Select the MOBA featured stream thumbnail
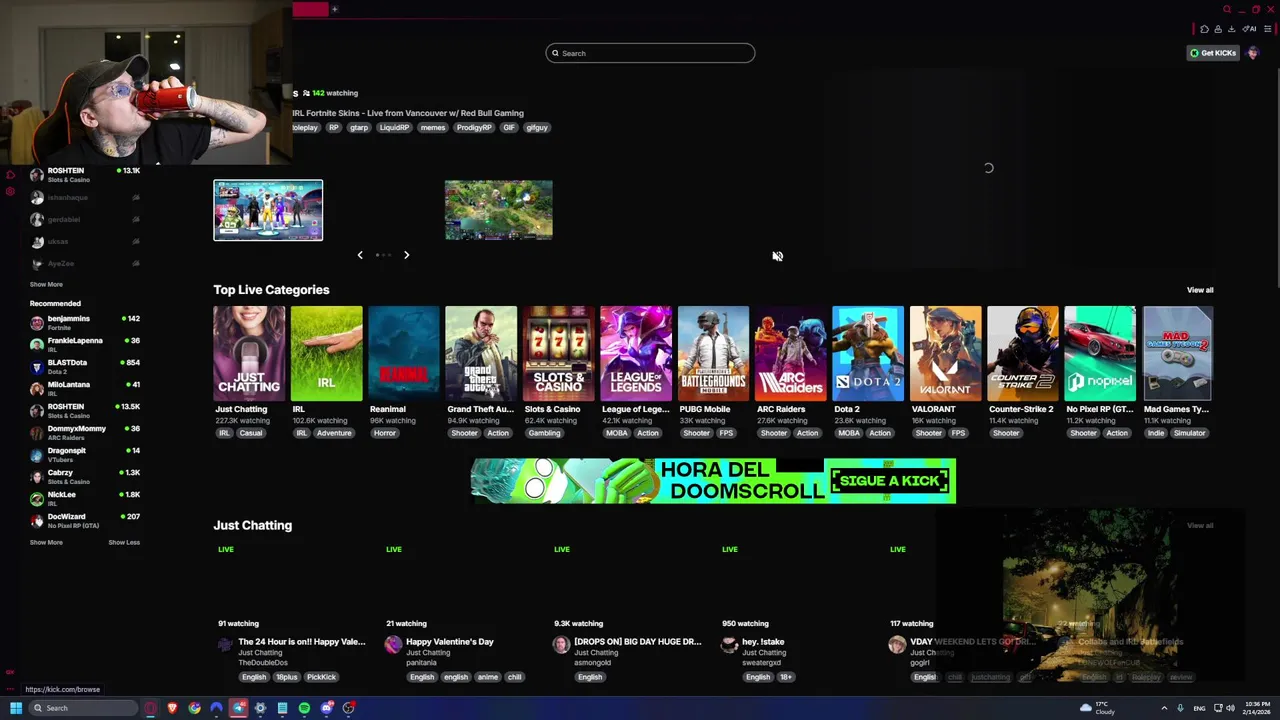The image size is (1280, 720). 498,210
